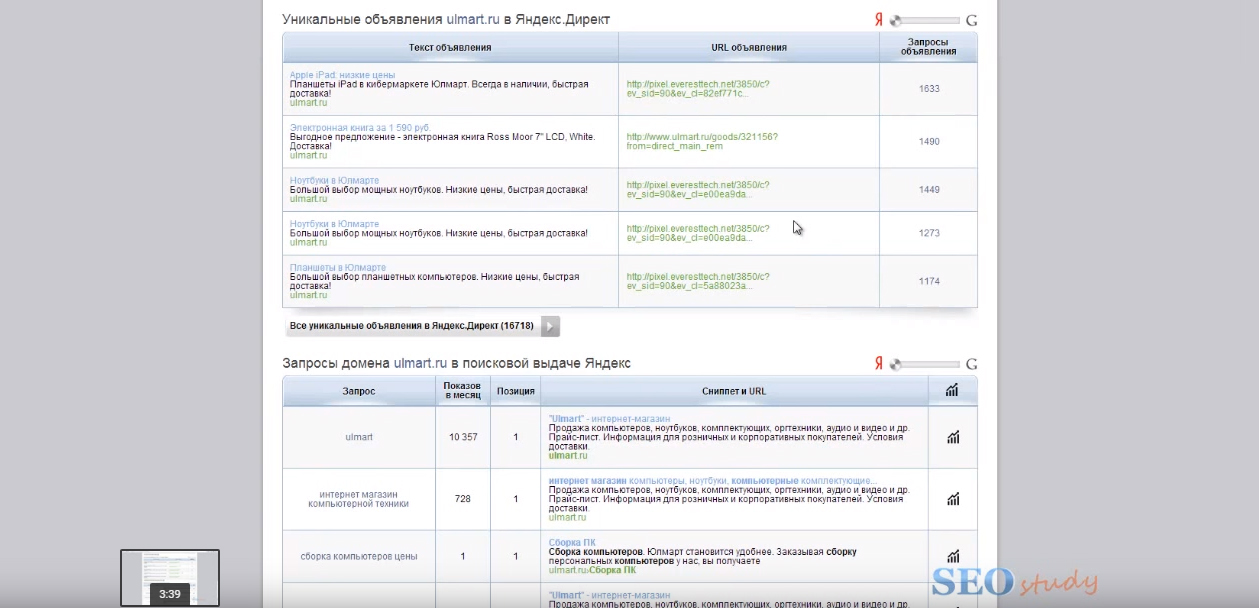Image resolution: width=1259 pixels, height=608 pixels.
Task: Click the video thumbnail showing 3:39
Action: click(x=170, y=577)
